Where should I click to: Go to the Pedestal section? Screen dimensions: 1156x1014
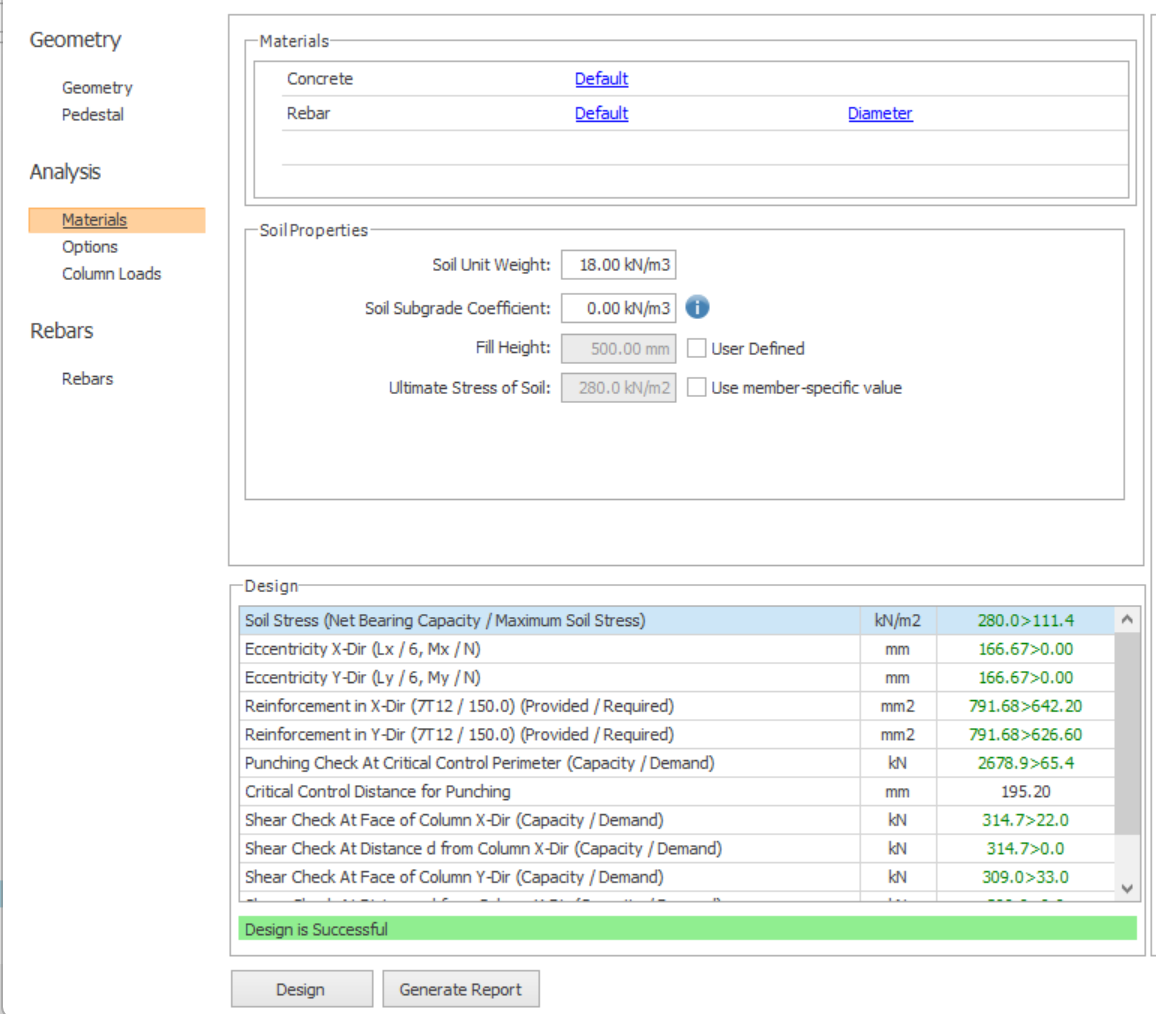pos(93,115)
